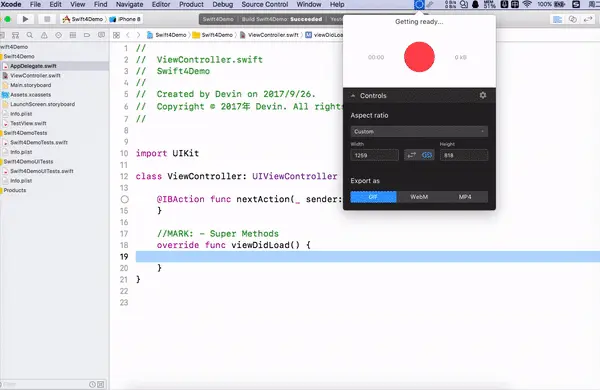The height and width of the screenshot is (390, 600).
Task: Open the Navigate menu
Action: [x=129, y=4]
